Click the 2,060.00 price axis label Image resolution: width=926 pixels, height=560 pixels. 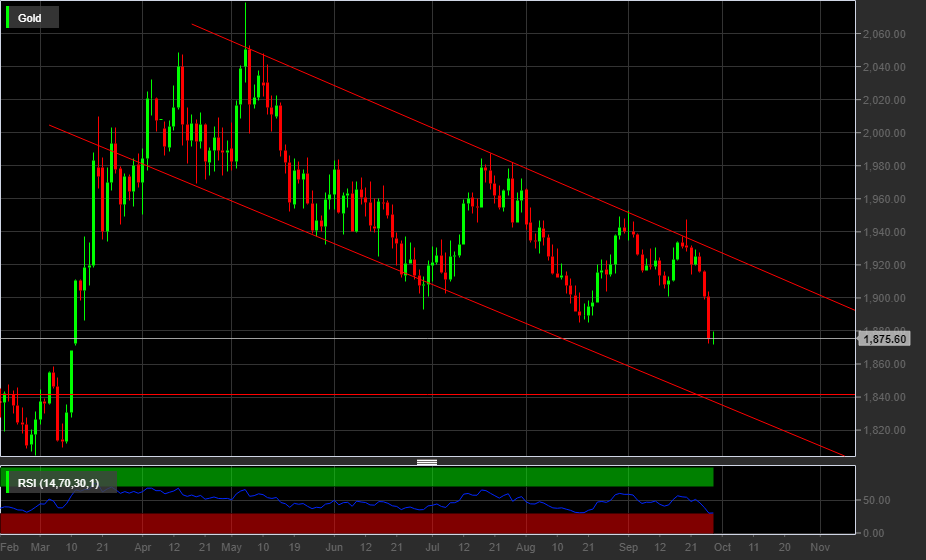[884, 34]
